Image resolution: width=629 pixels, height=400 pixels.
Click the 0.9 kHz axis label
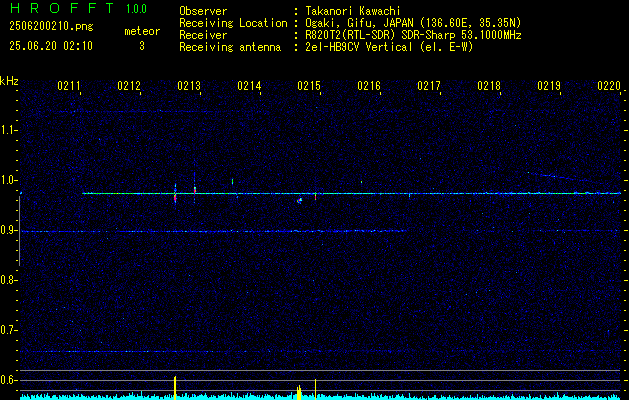tap(8, 230)
